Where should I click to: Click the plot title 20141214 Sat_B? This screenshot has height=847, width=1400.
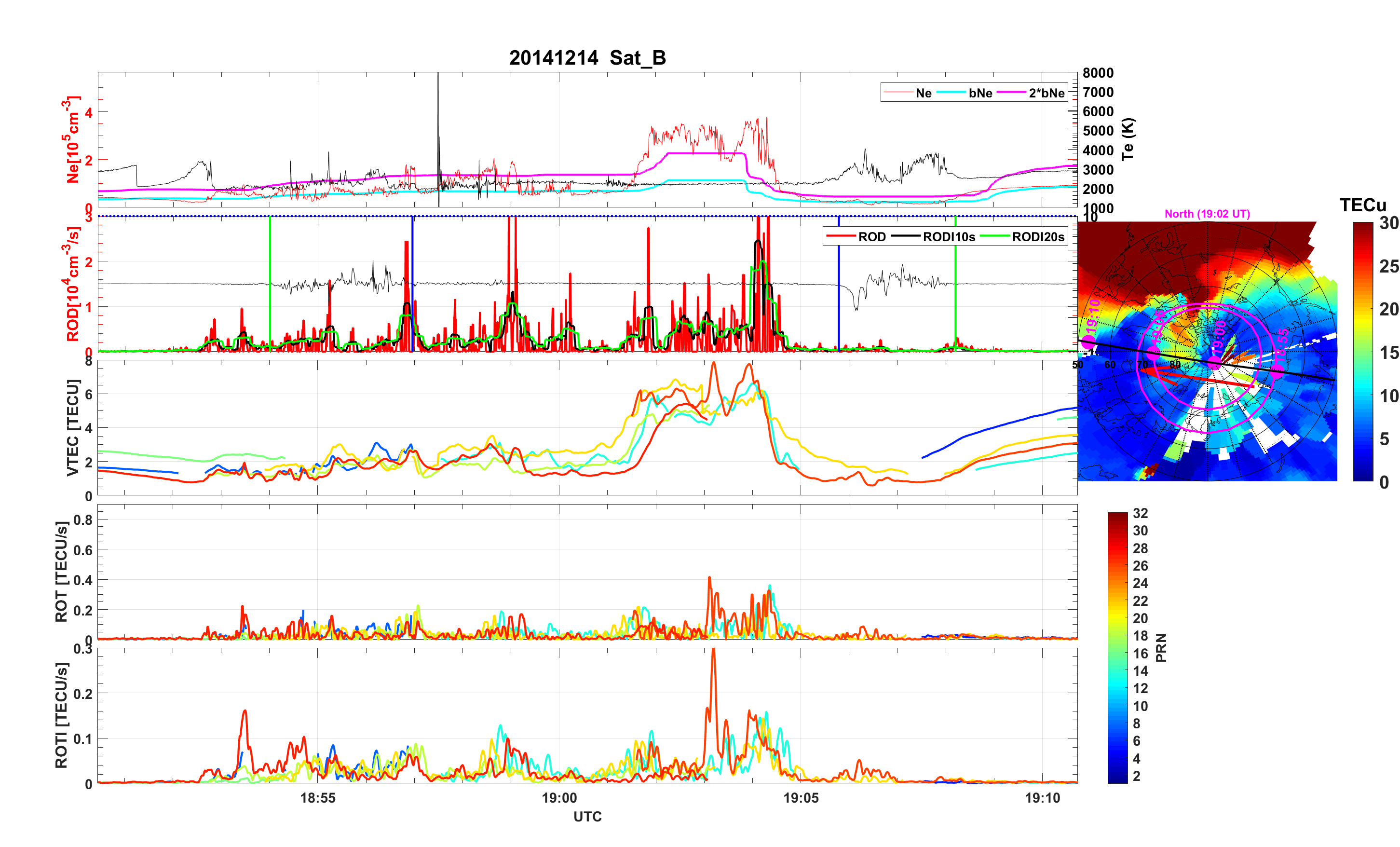point(587,58)
